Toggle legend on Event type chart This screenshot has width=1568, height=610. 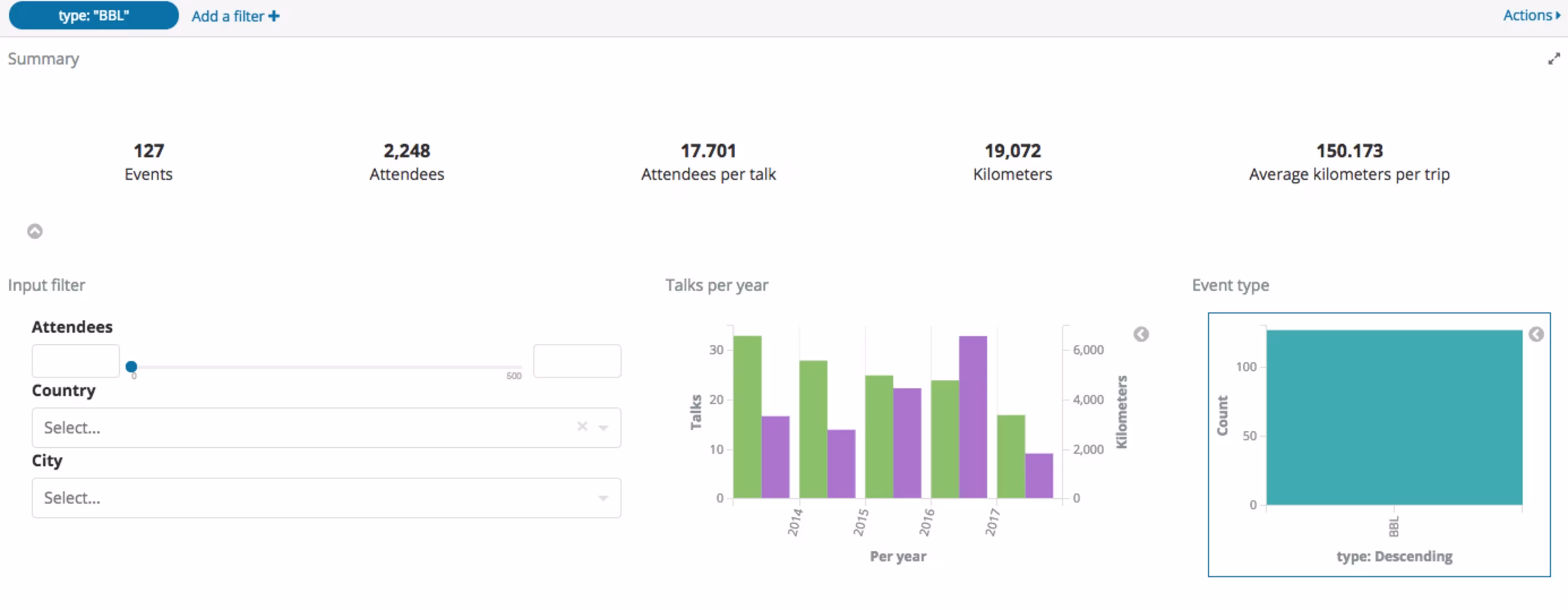tap(1536, 334)
